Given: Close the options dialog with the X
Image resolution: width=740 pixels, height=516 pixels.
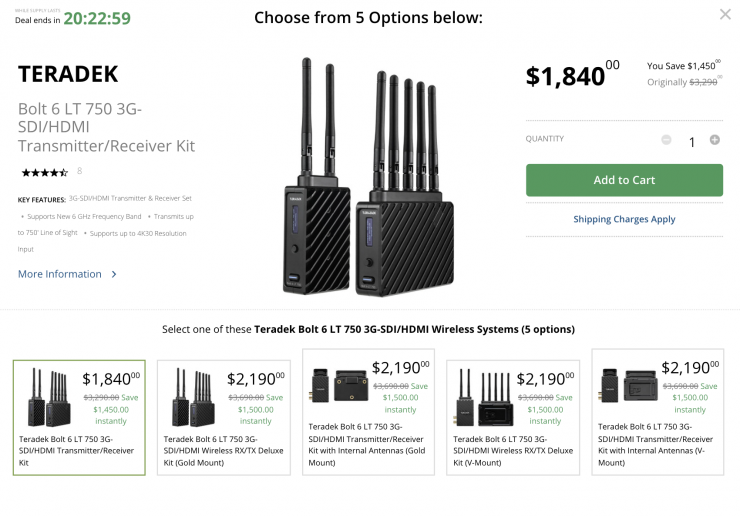Looking at the screenshot, I should pos(725,15).
